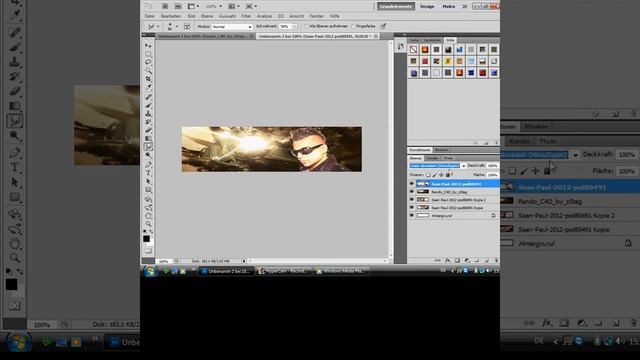The image size is (640, 360).
Task: Create new adjustment layer icon
Action: (x=467, y=260)
